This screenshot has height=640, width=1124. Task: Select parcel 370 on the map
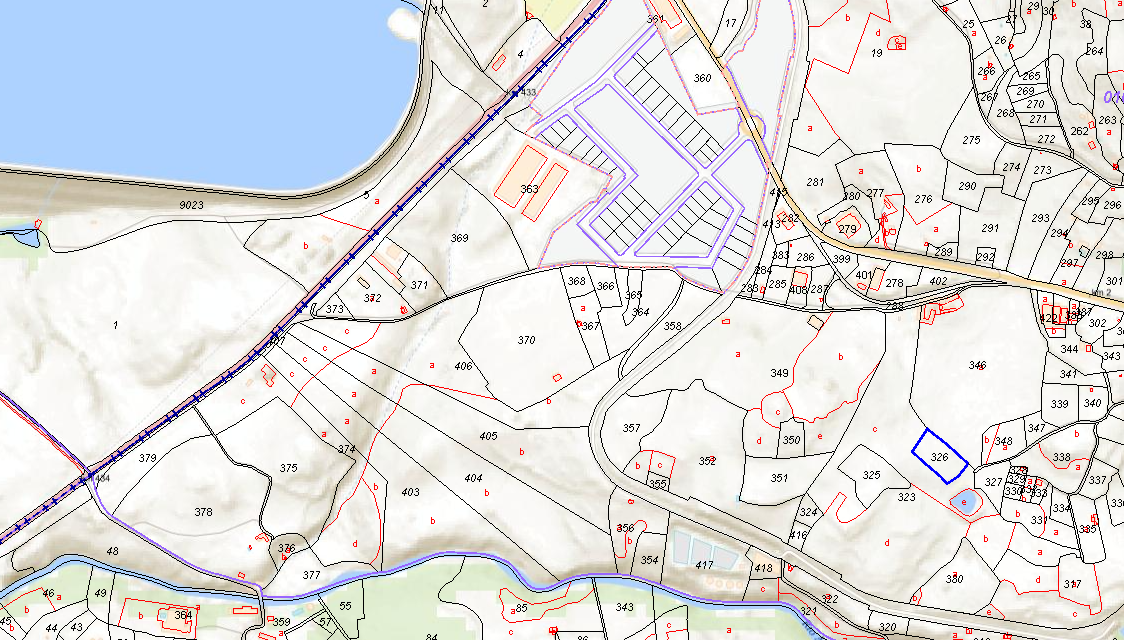[x=527, y=340]
